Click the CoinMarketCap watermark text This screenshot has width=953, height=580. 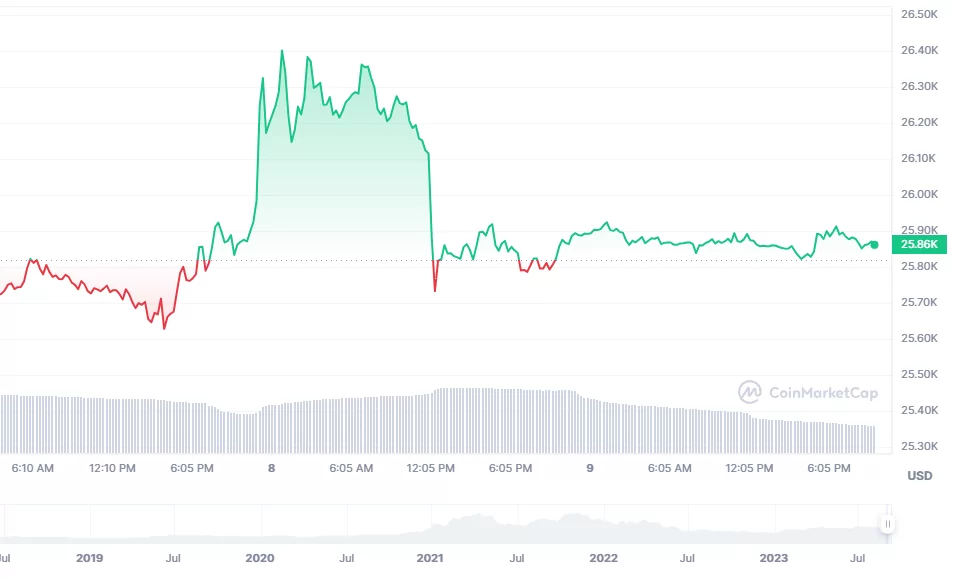[823, 393]
